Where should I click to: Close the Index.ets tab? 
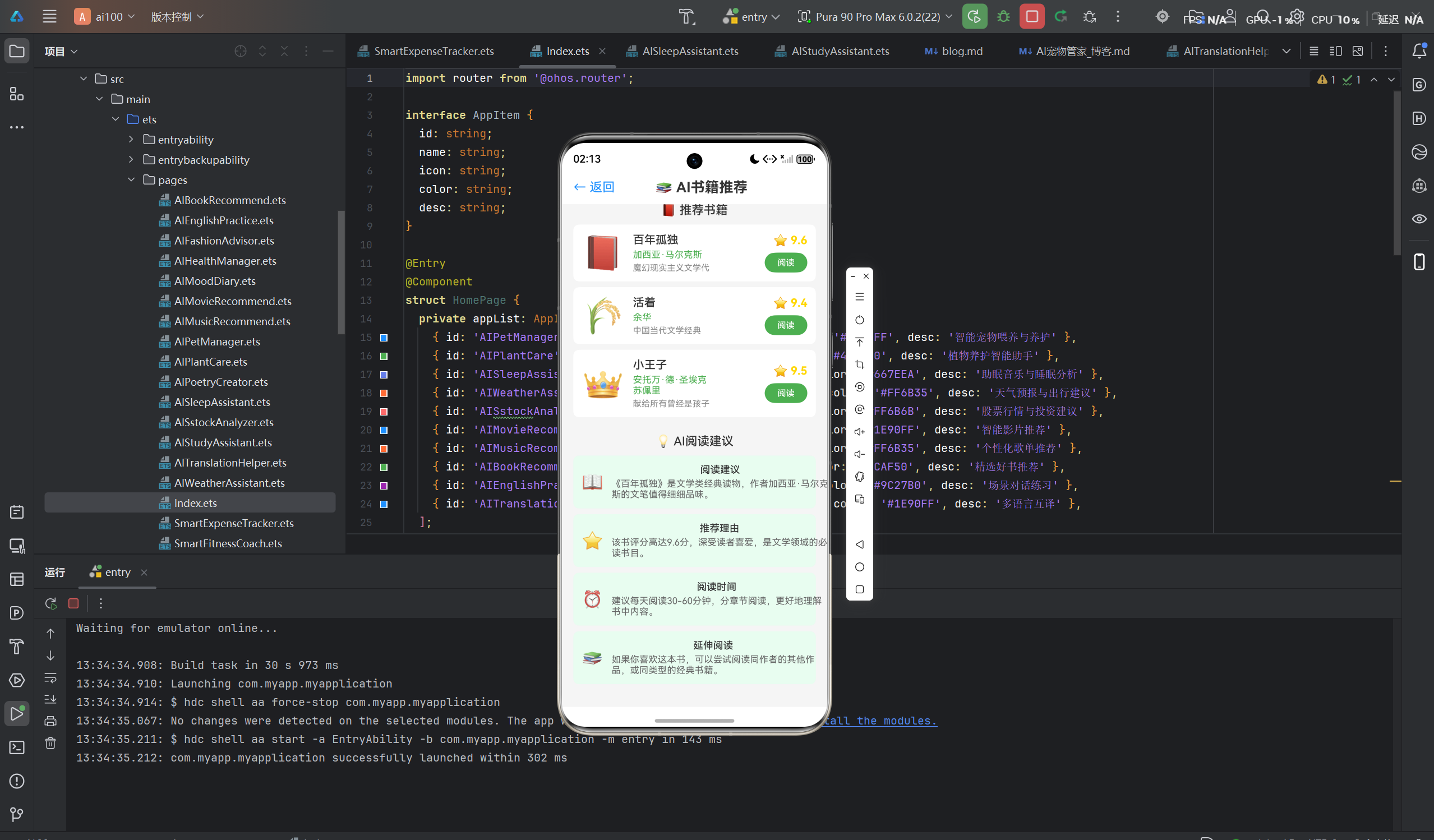602,51
